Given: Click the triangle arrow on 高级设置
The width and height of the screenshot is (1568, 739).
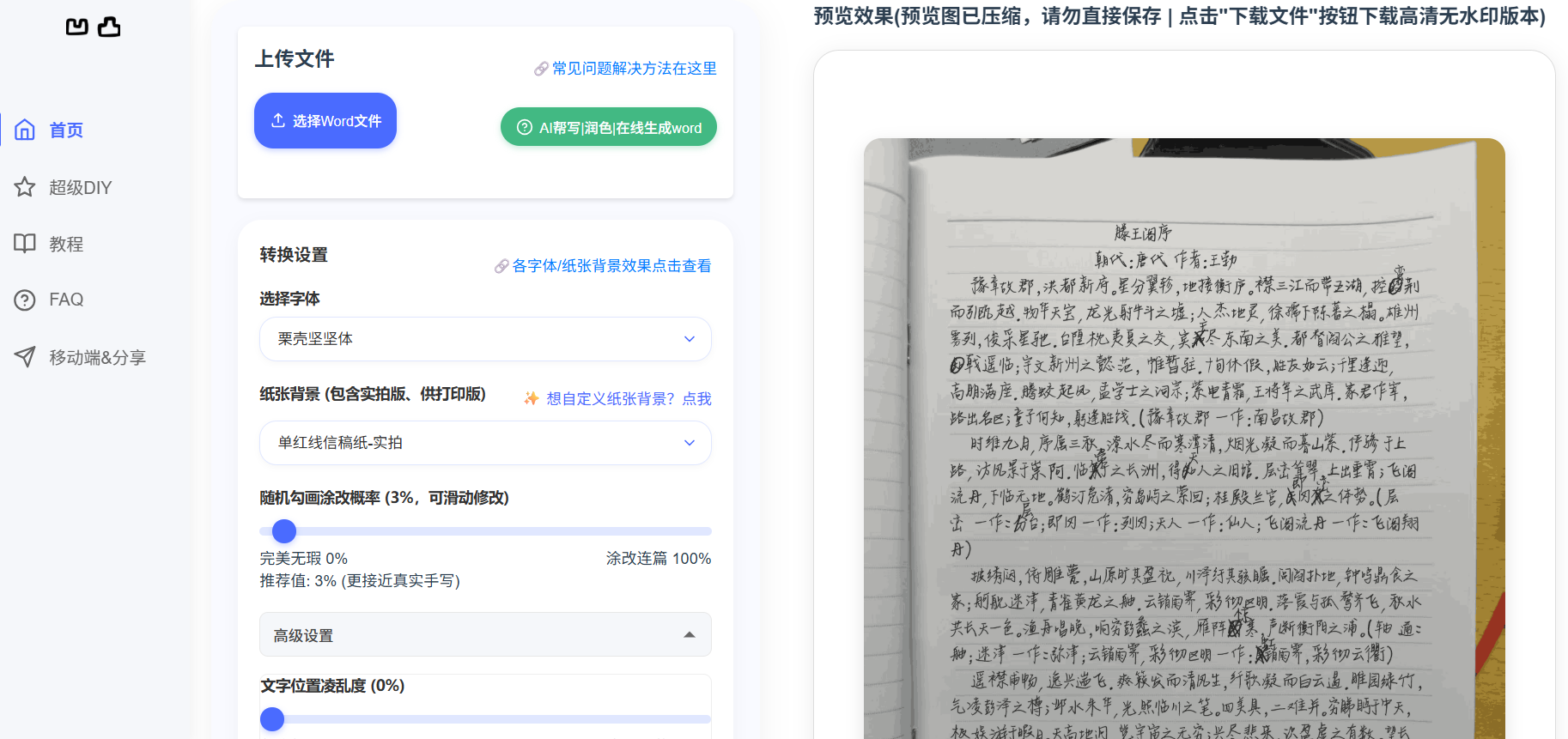Looking at the screenshot, I should click(x=689, y=635).
